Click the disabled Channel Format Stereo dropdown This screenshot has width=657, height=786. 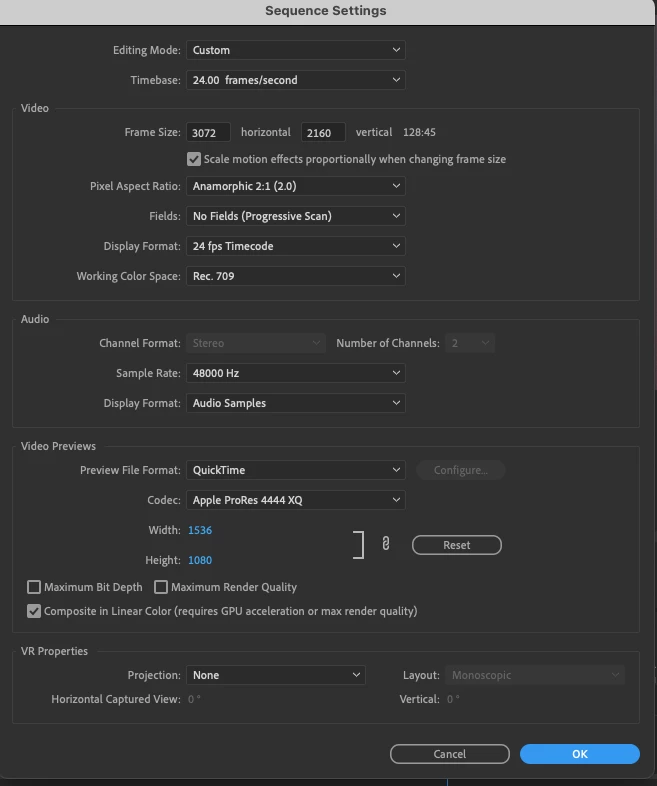click(256, 343)
